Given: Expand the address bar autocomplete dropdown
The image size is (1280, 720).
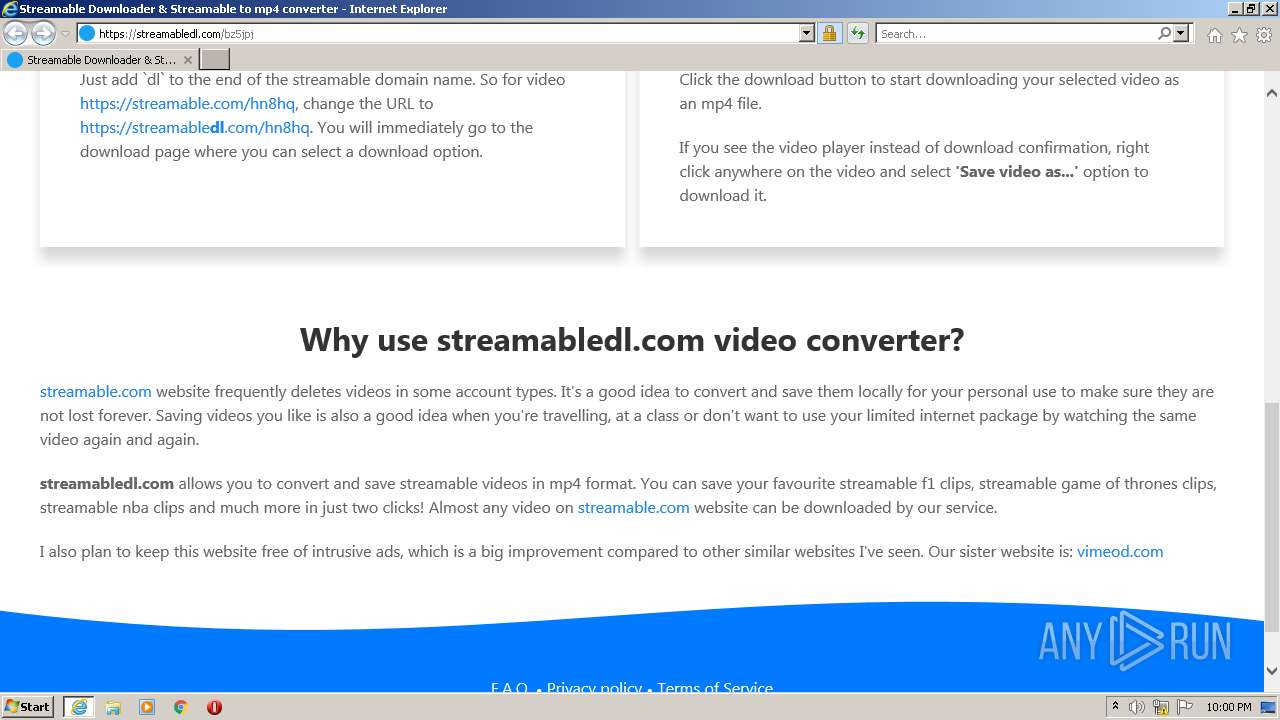Looking at the screenshot, I should tap(807, 33).
